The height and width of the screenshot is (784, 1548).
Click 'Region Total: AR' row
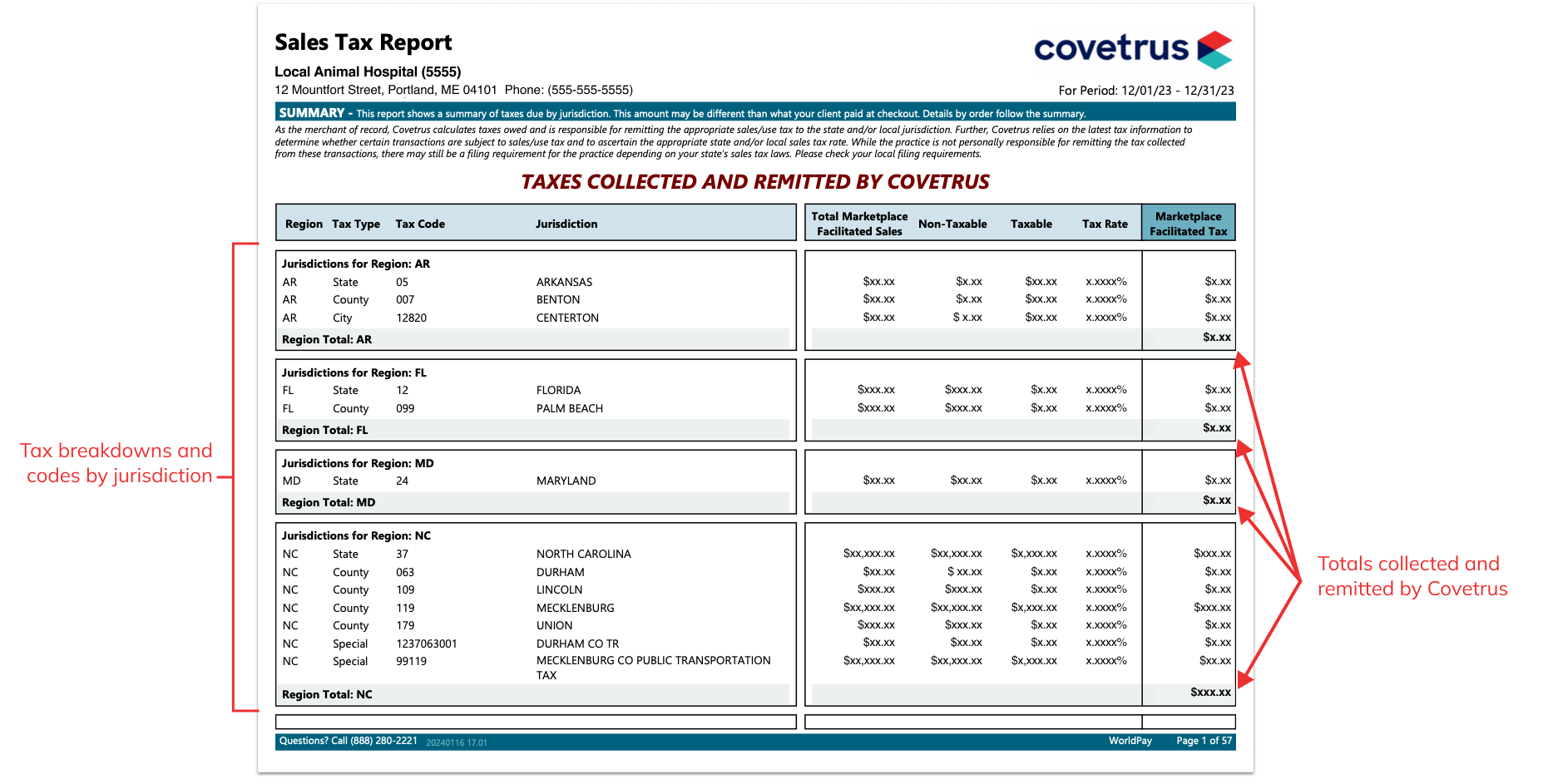(535, 339)
